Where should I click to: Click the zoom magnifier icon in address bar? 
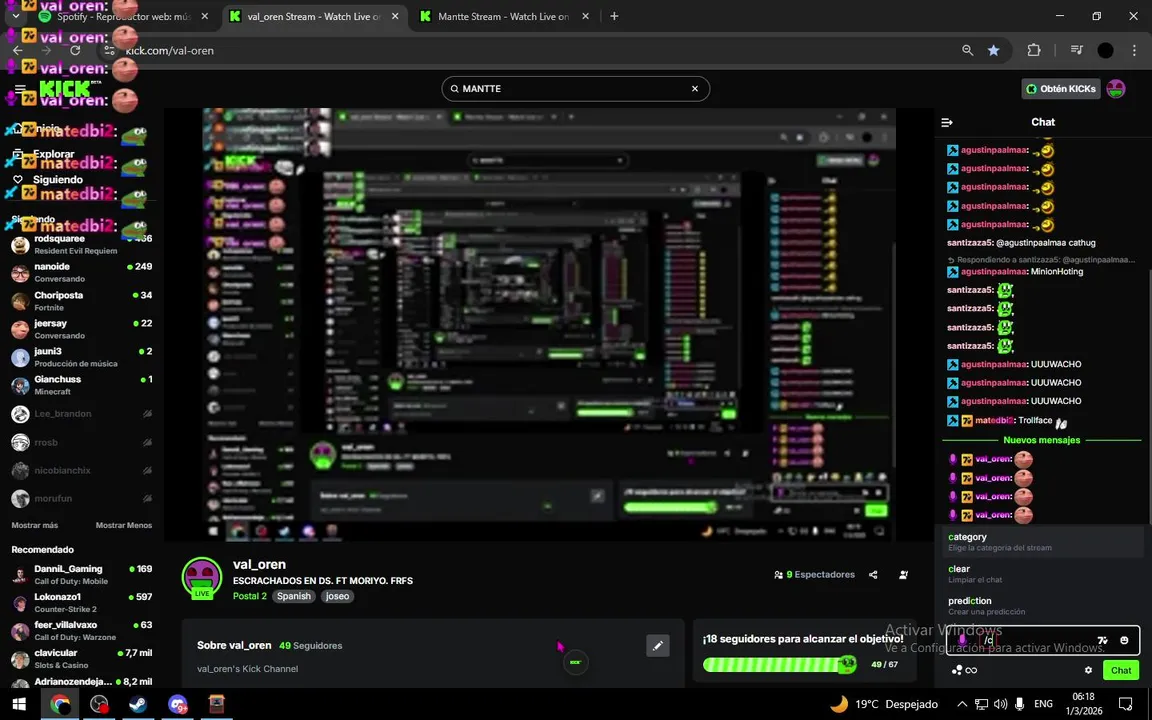[968, 51]
